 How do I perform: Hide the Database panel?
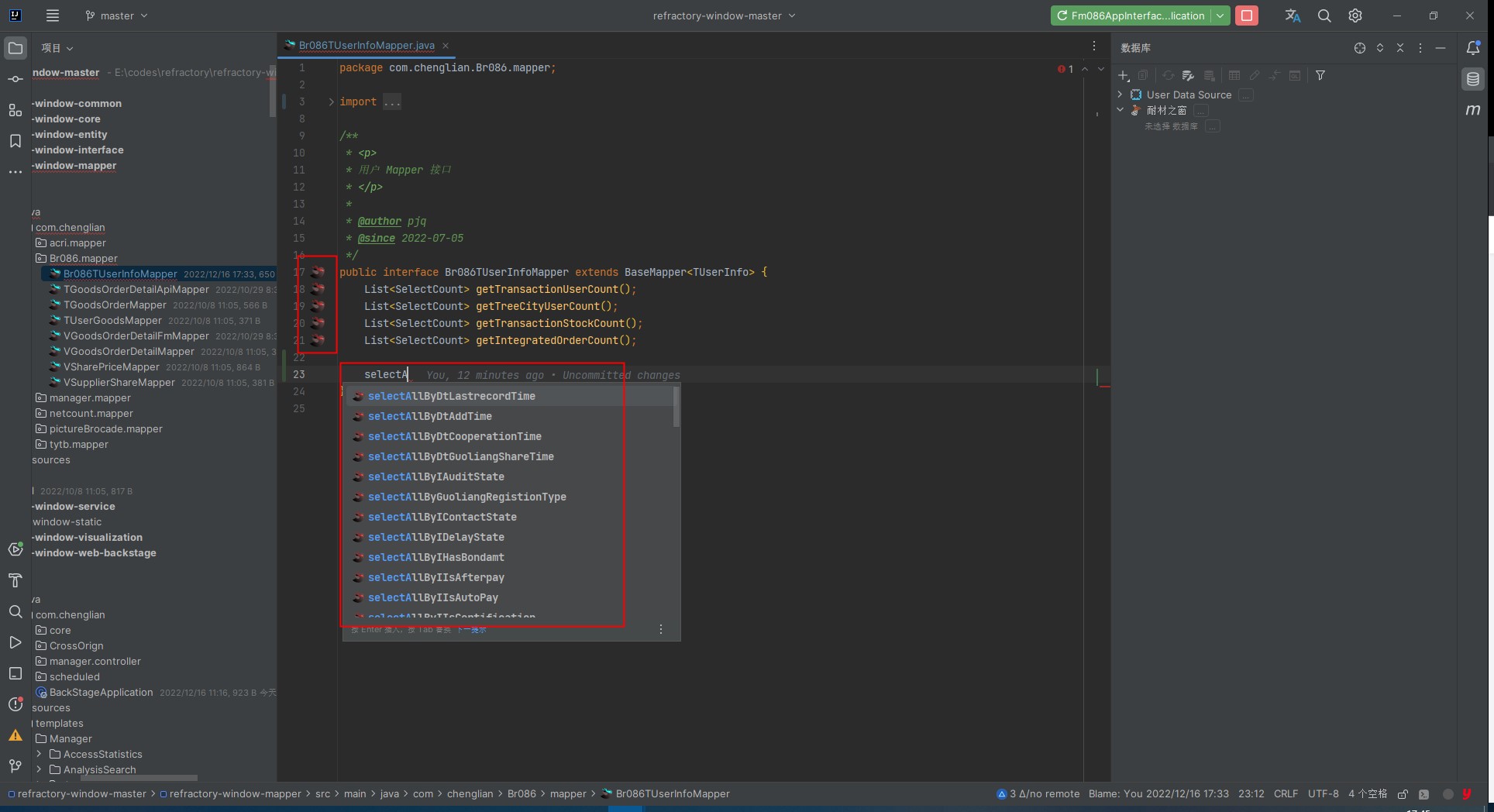tap(1441, 48)
